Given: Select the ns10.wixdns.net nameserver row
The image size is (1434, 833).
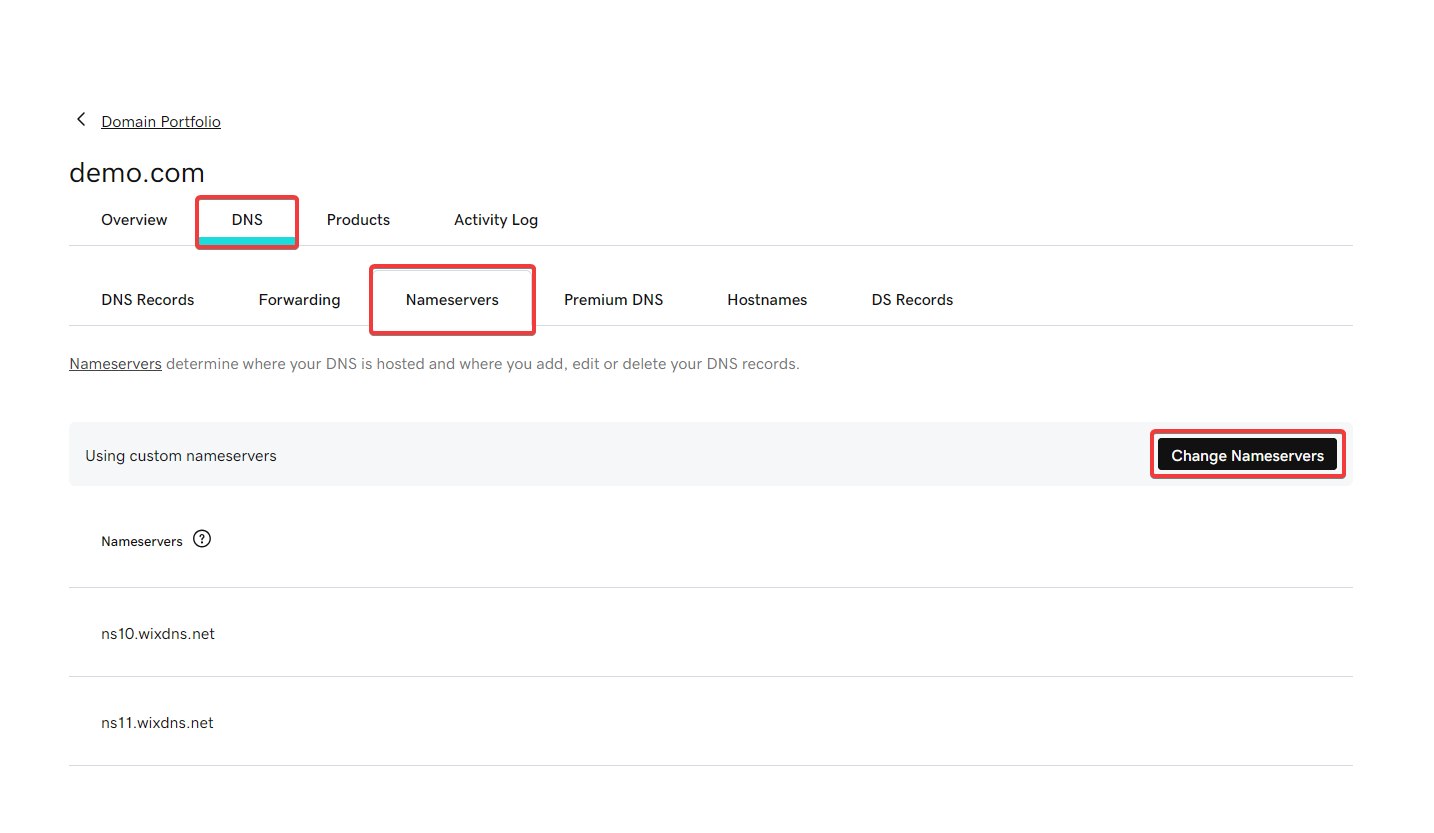Looking at the screenshot, I should 710,633.
